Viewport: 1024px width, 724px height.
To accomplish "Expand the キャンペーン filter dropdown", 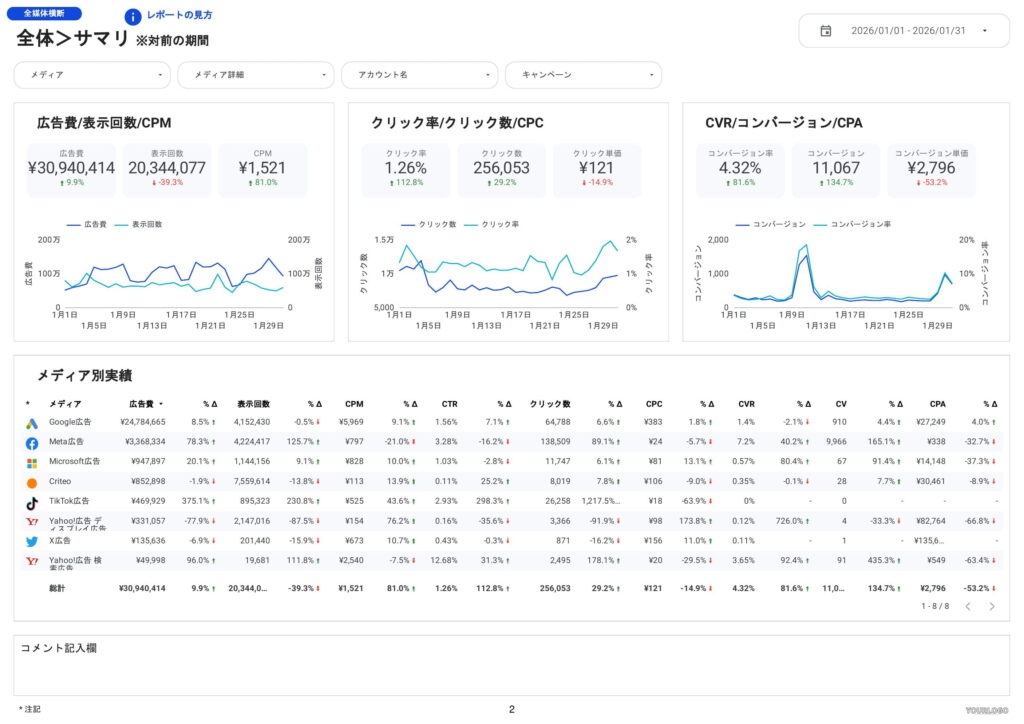I will click(x=584, y=75).
